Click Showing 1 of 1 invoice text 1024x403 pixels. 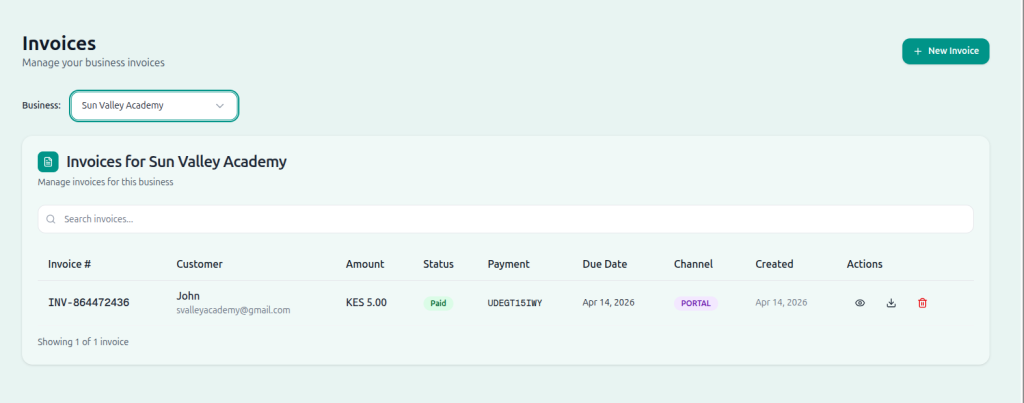83,342
